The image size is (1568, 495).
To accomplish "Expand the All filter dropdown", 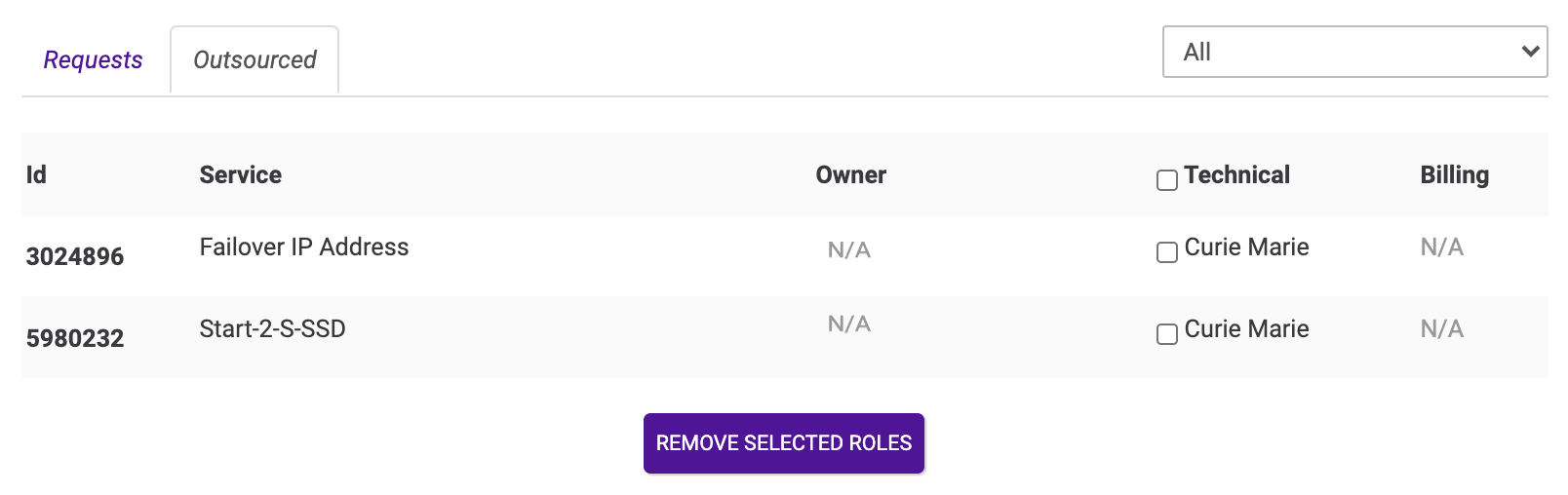I will point(1353,52).
